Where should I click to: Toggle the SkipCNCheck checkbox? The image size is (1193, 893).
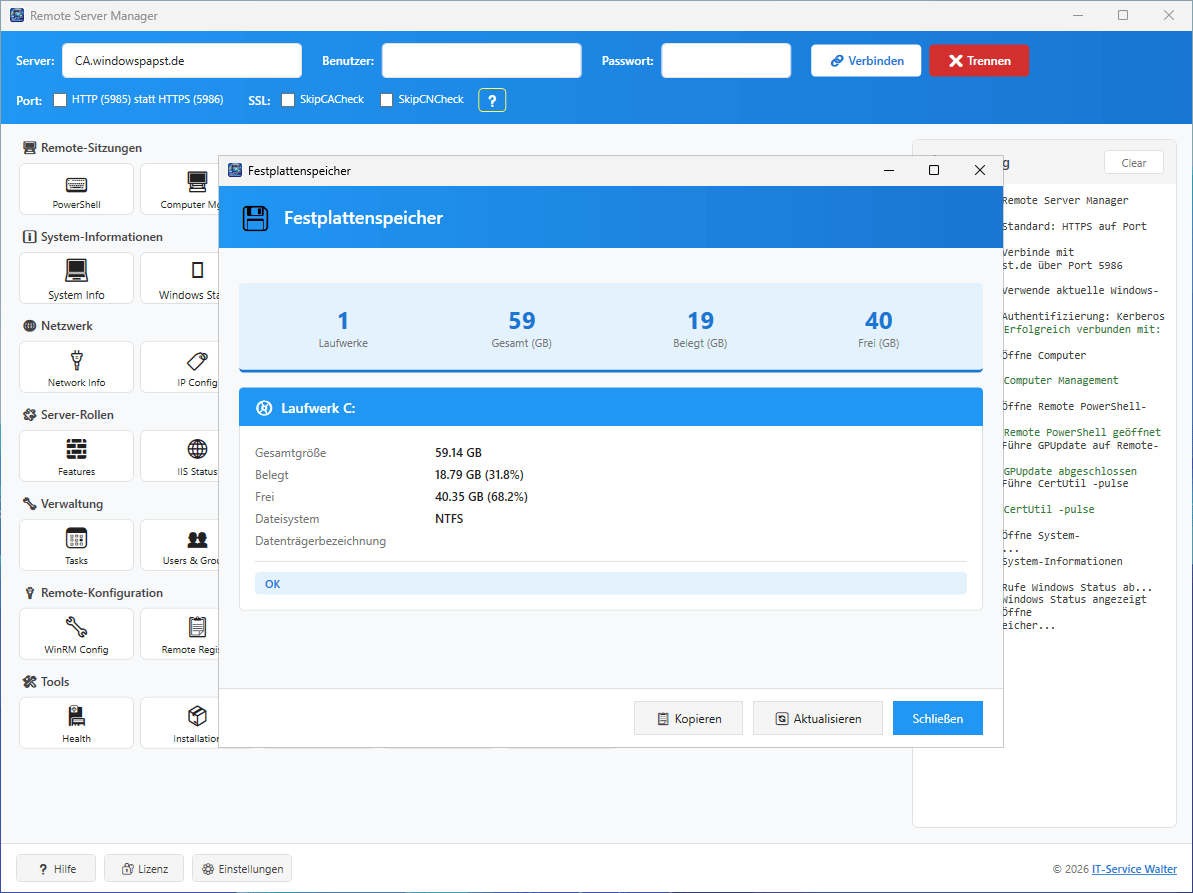[x=386, y=100]
